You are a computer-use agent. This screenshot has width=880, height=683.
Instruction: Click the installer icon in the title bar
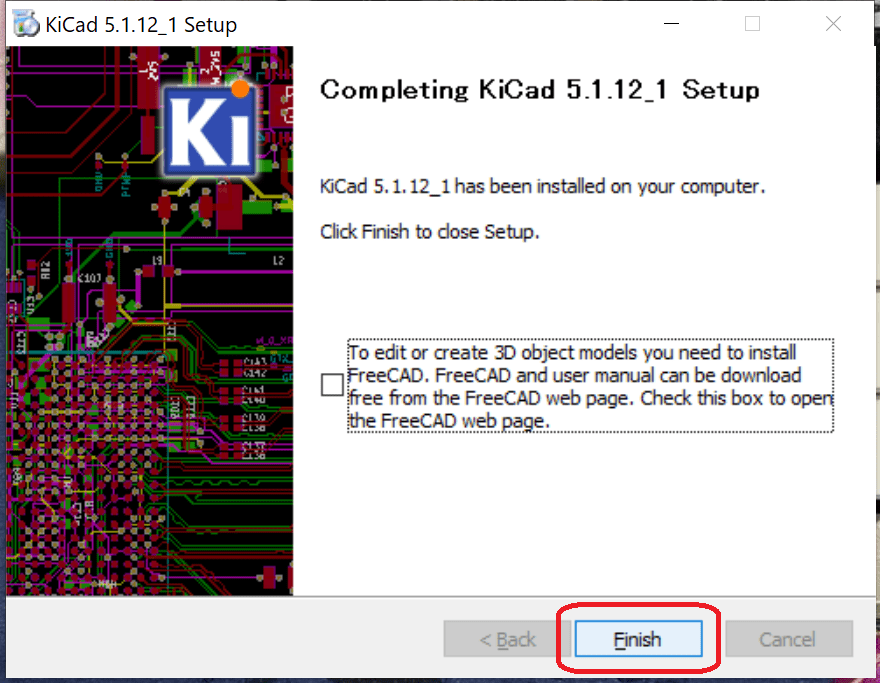pyautogui.click(x=26, y=24)
